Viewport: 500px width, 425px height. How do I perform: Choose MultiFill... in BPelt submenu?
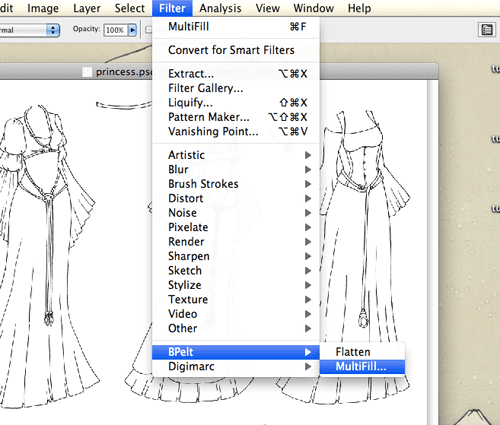(x=362, y=367)
